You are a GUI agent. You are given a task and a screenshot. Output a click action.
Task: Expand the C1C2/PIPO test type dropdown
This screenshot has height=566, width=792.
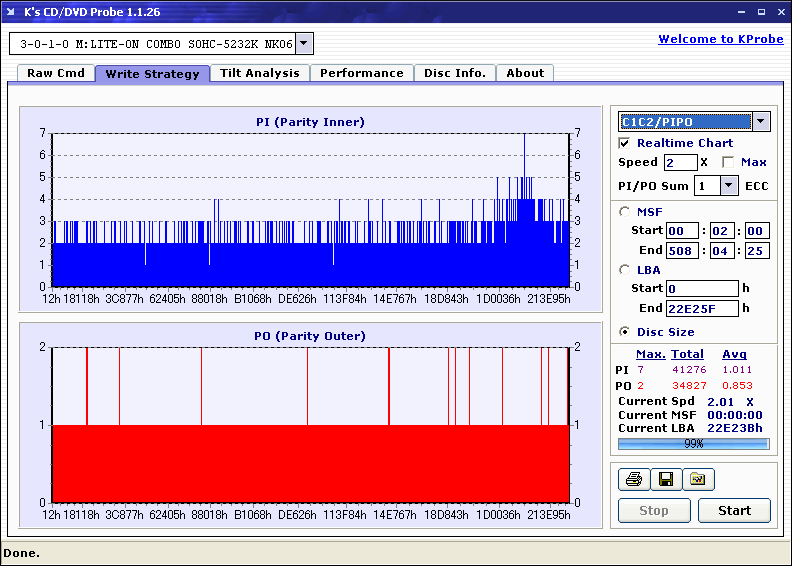[761, 121]
